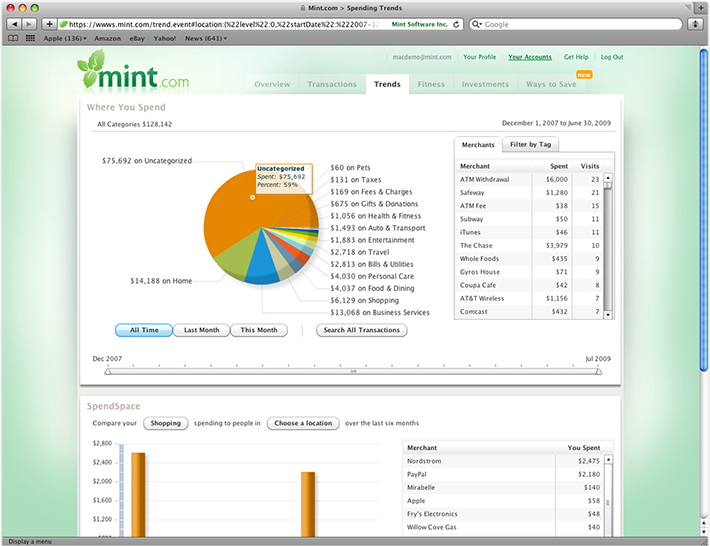Click the Log Out link

tap(612, 57)
